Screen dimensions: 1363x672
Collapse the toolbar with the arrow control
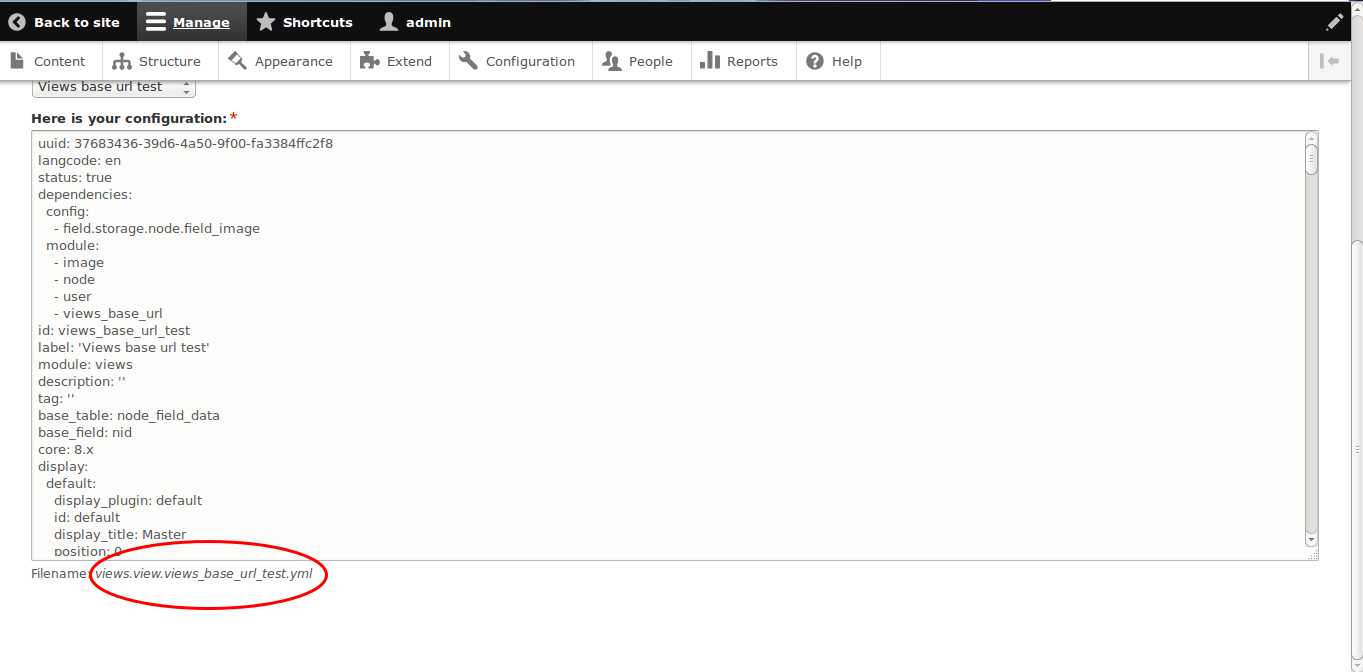[1330, 61]
